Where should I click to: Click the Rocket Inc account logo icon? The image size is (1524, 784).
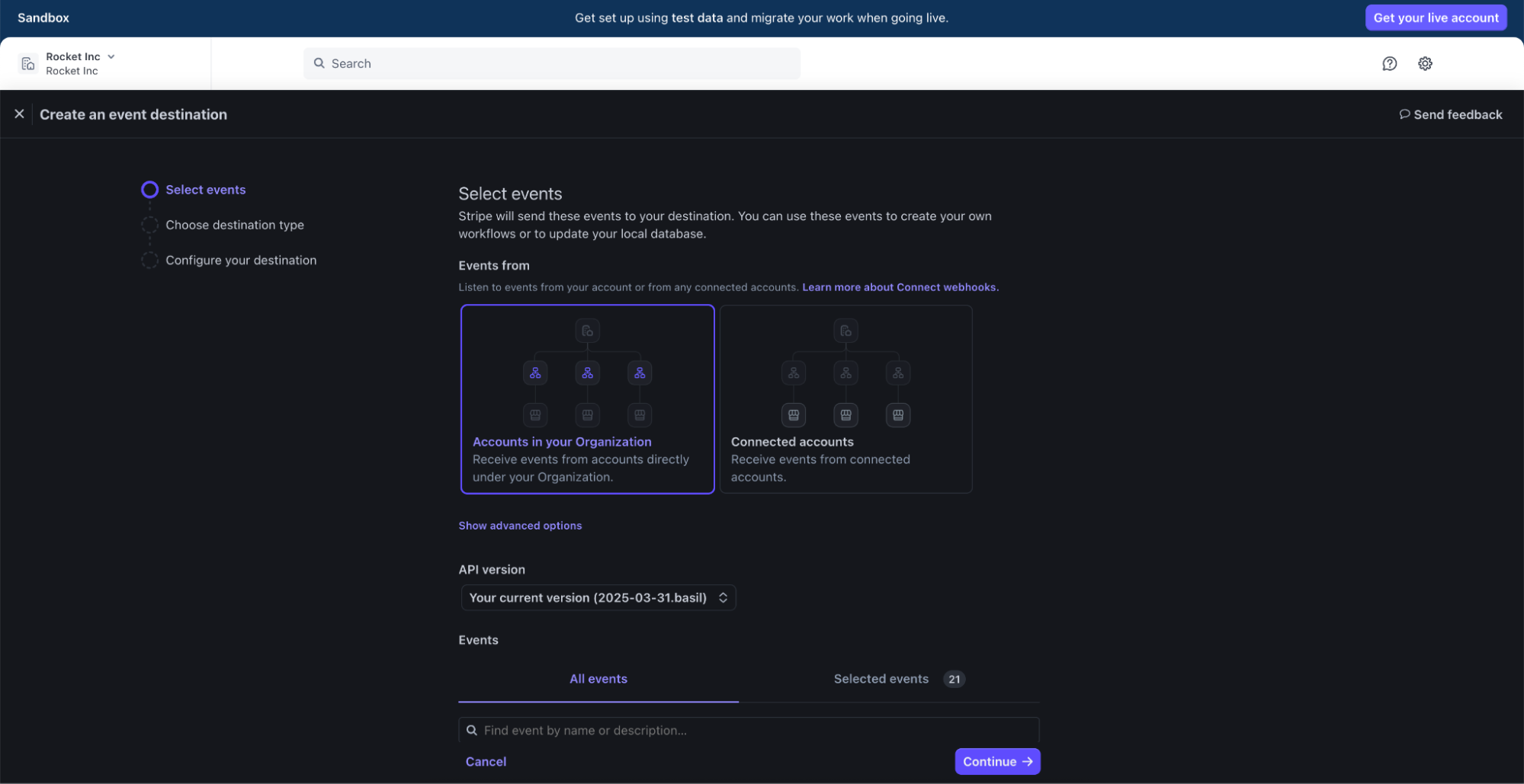tap(28, 64)
